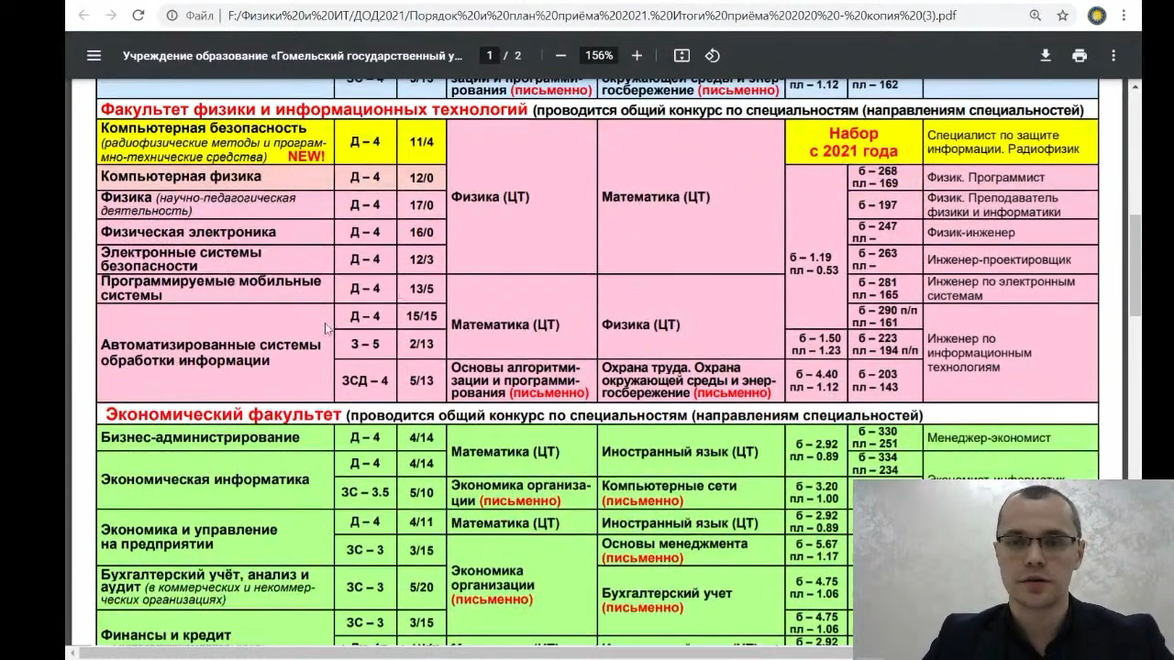The width and height of the screenshot is (1174, 660).
Task: Click 'Автоматизированные системы обработки информации' cell
Action: point(215,352)
